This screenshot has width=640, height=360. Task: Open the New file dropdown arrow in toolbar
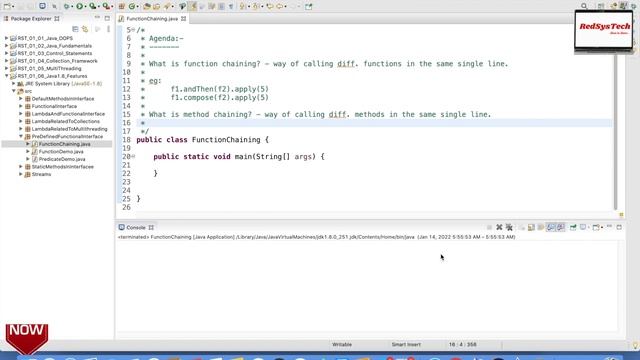(x=13, y=7)
